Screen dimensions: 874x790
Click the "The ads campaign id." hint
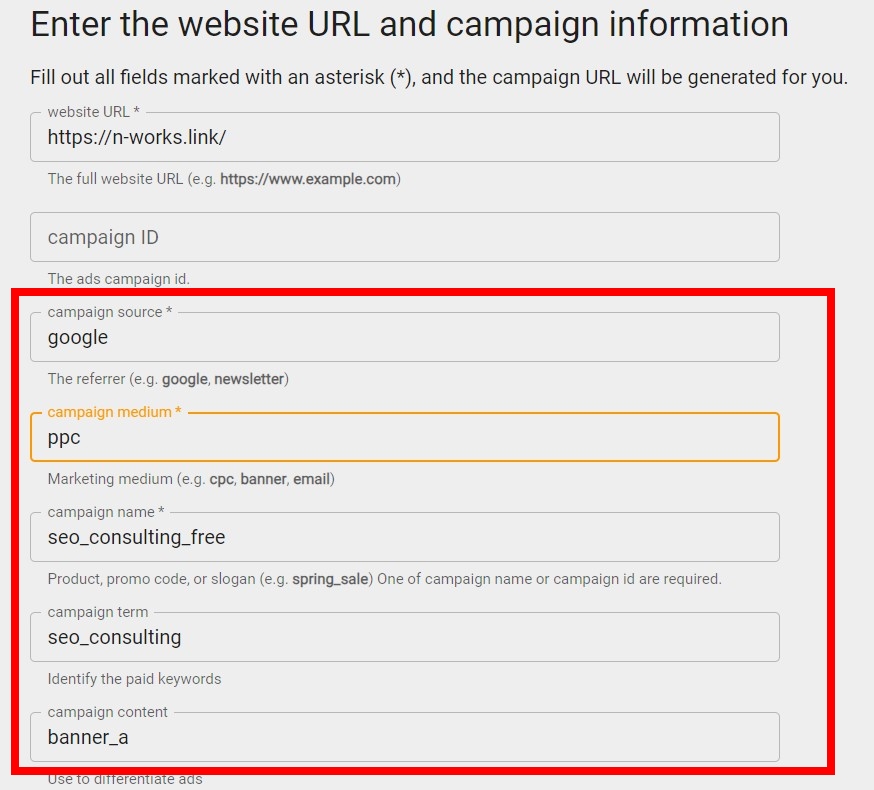118,279
